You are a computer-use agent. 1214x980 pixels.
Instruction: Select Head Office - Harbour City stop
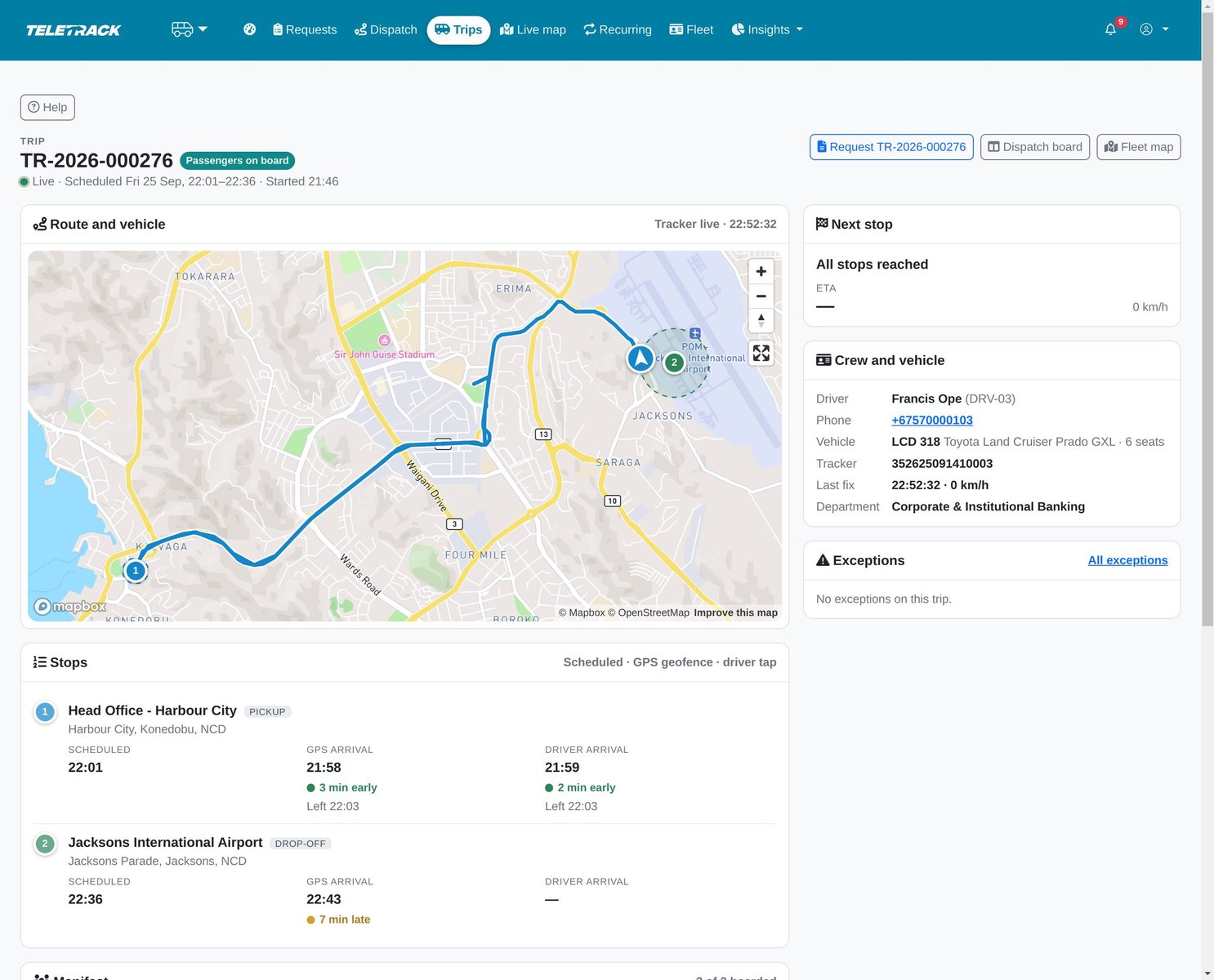point(153,710)
